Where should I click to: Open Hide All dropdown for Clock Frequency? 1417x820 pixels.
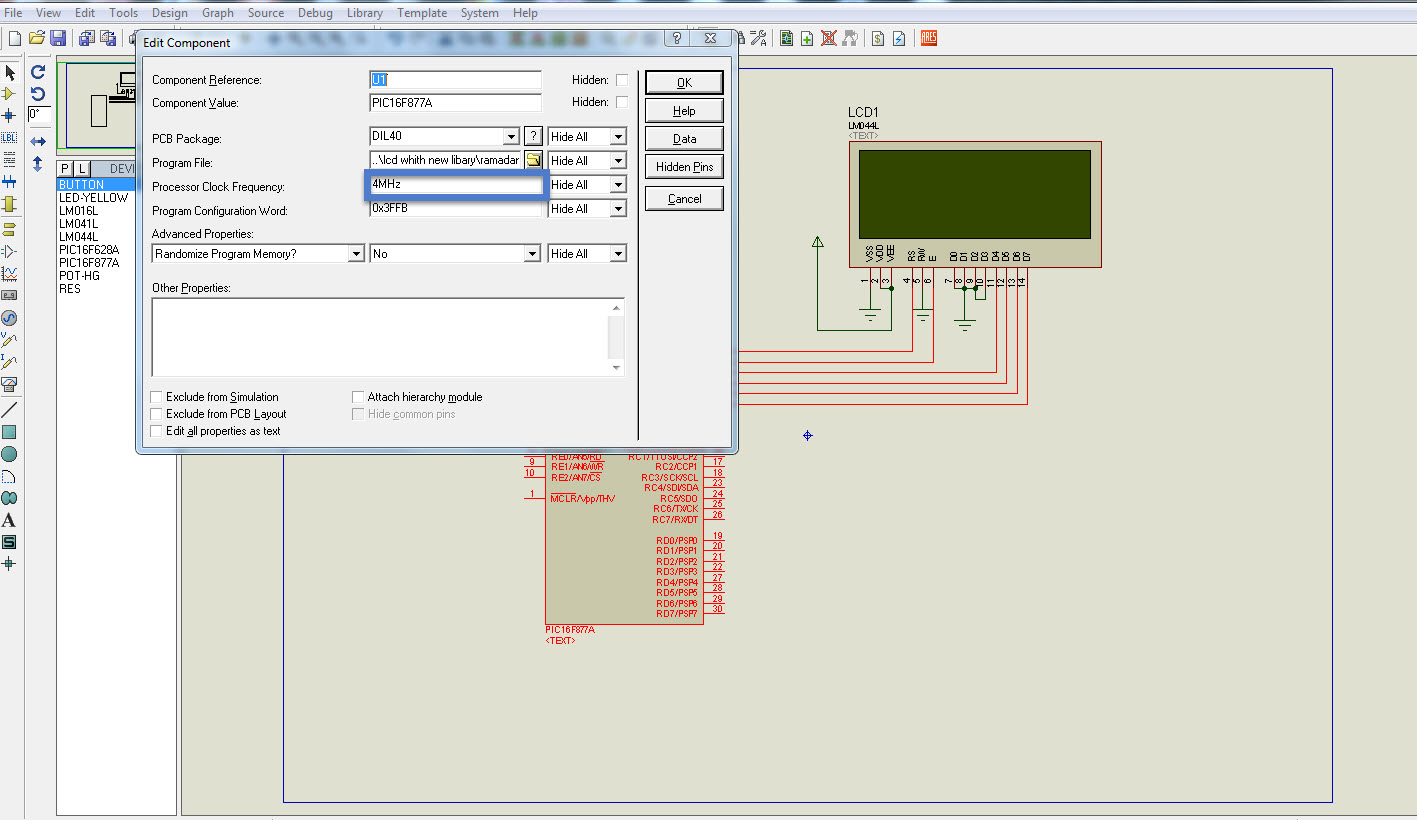[618, 185]
